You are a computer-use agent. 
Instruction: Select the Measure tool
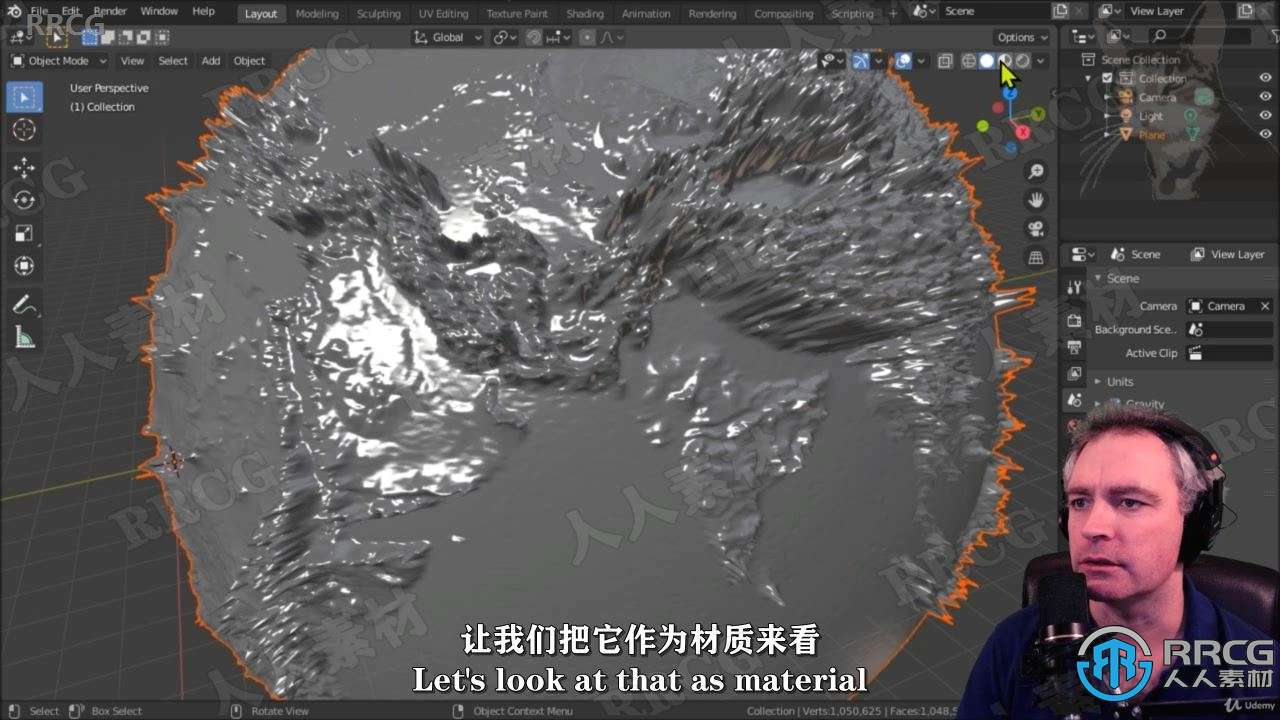pyautogui.click(x=24, y=337)
